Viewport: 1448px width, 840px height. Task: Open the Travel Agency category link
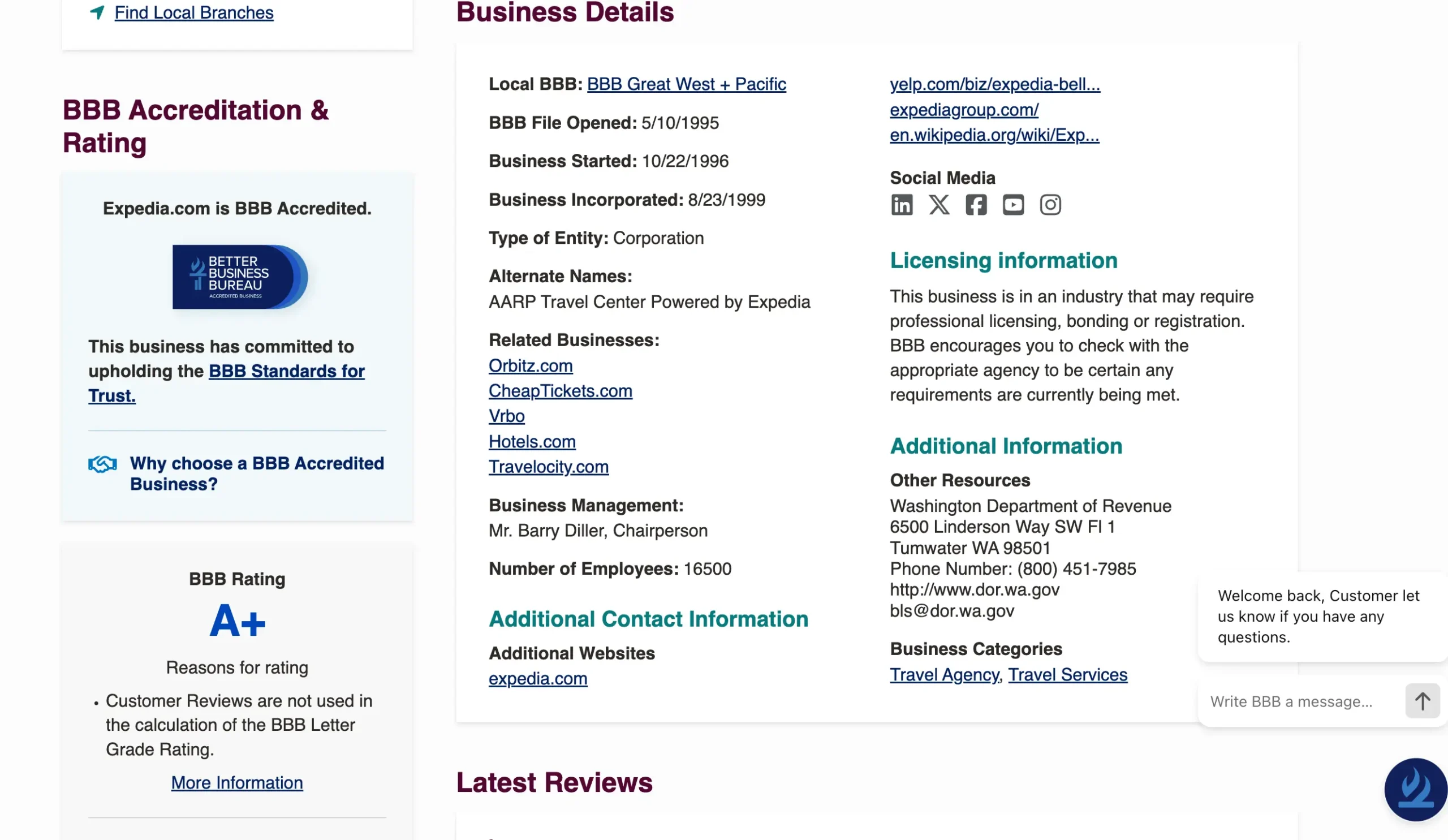944,674
